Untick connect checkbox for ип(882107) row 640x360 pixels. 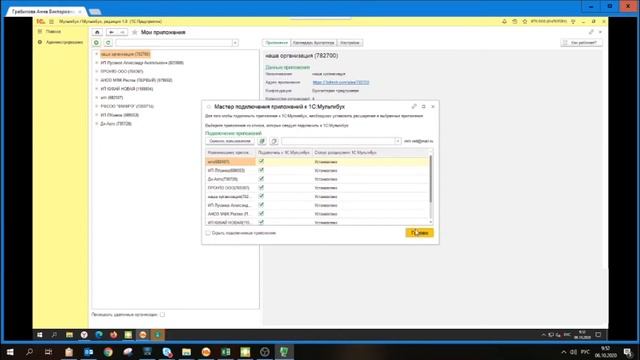261,162
